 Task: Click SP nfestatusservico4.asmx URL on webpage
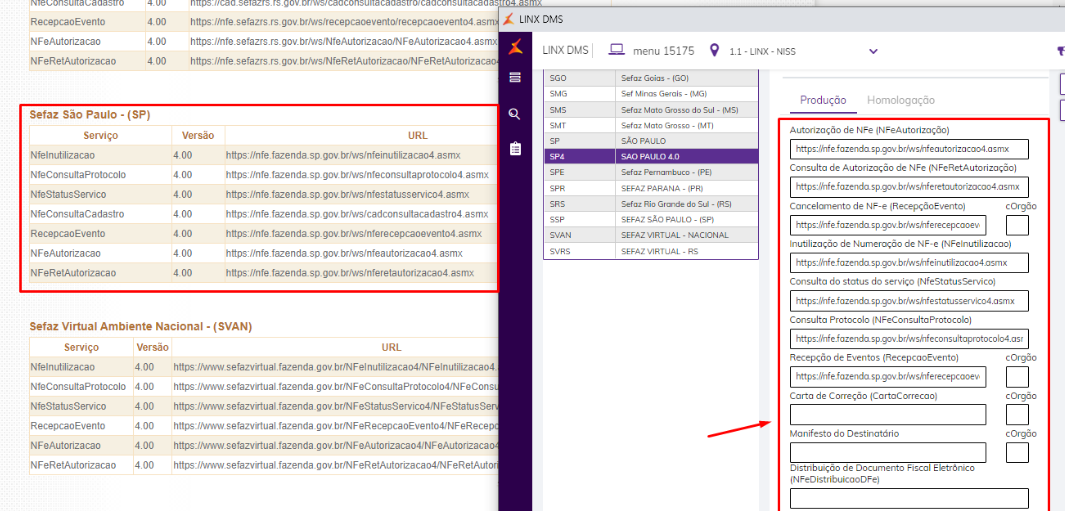coord(347,194)
